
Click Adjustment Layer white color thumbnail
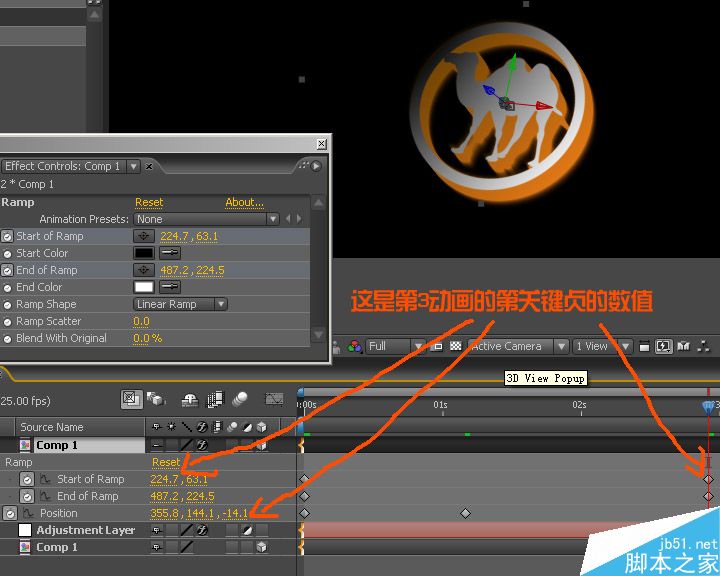(x=25, y=530)
